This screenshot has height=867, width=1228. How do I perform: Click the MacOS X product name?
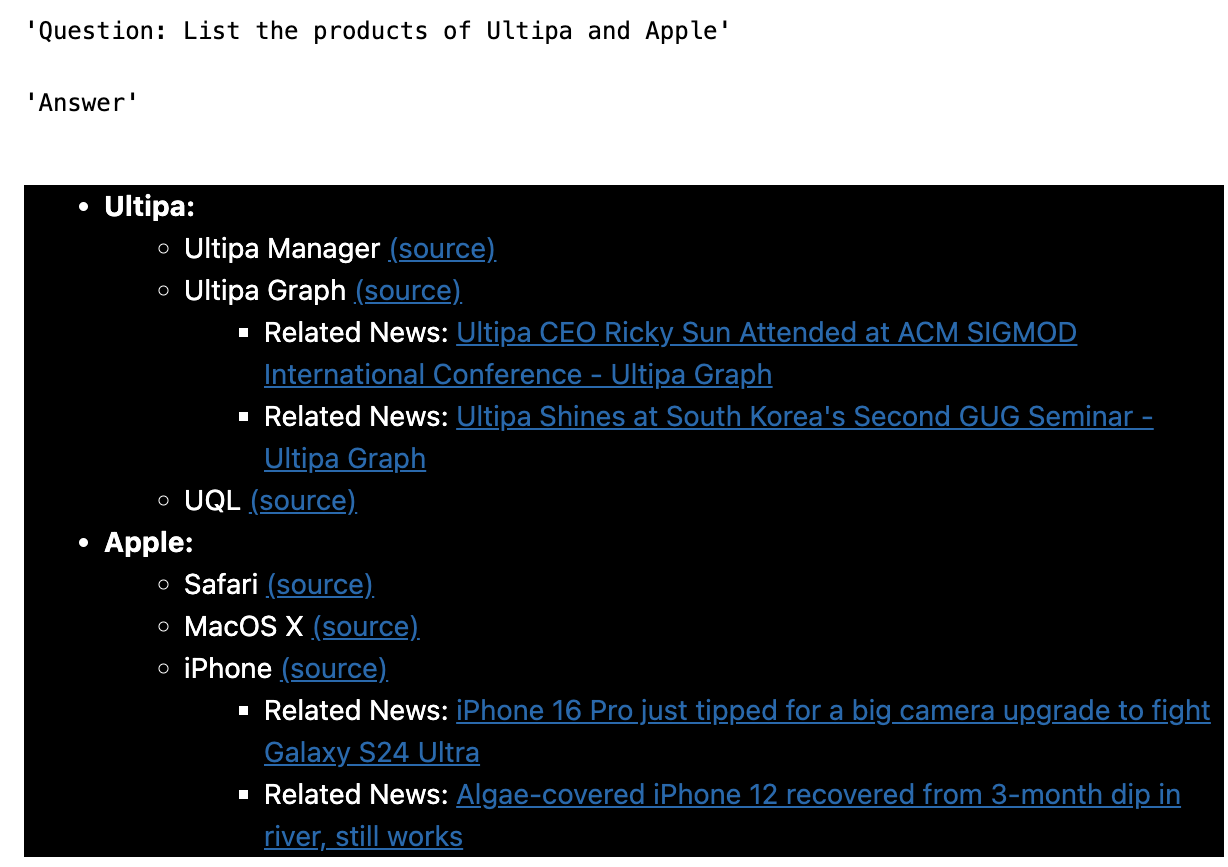point(243,627)
